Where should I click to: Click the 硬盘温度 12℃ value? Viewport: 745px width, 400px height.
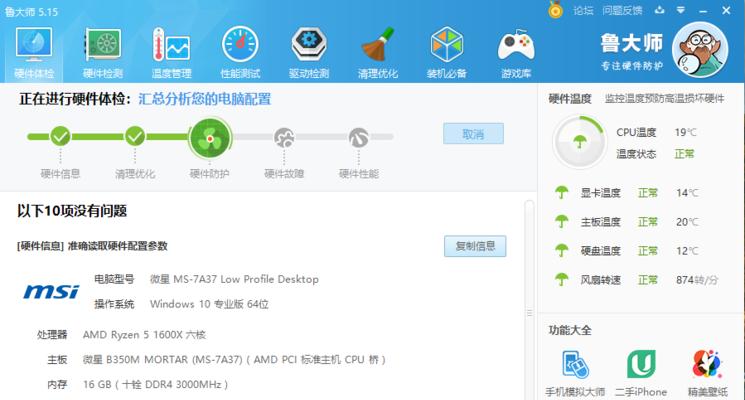(x=687, y=251)
